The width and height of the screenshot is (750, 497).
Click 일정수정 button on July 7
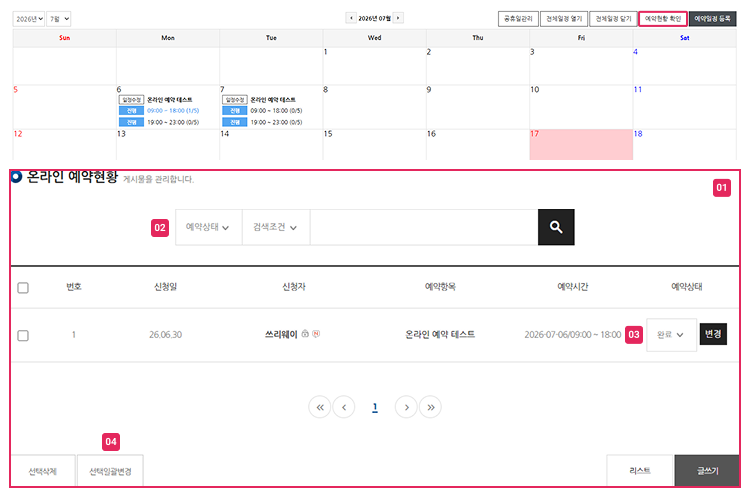235,99
